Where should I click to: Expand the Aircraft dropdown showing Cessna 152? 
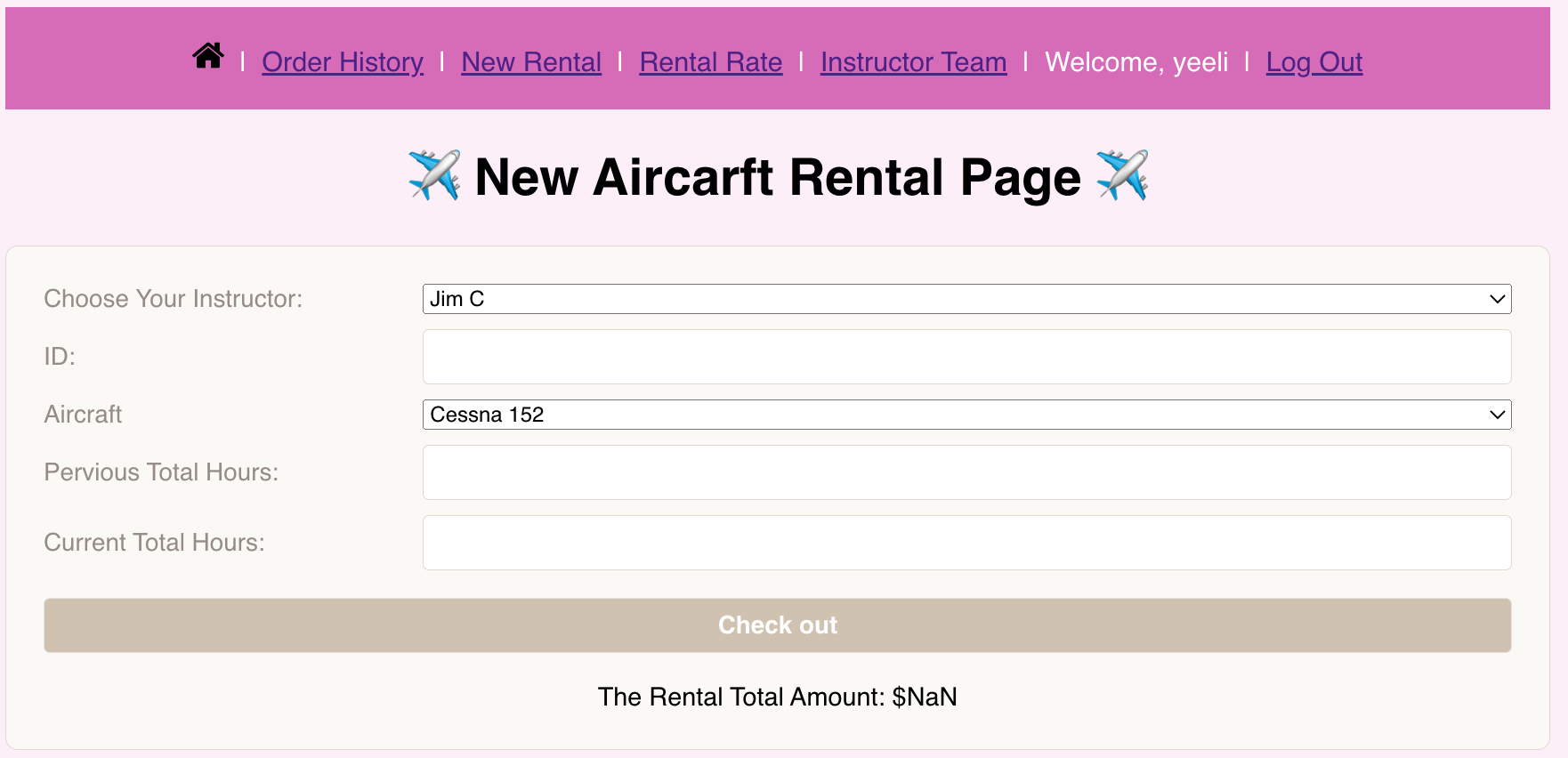pyautogui.click(x=967, y=415)
